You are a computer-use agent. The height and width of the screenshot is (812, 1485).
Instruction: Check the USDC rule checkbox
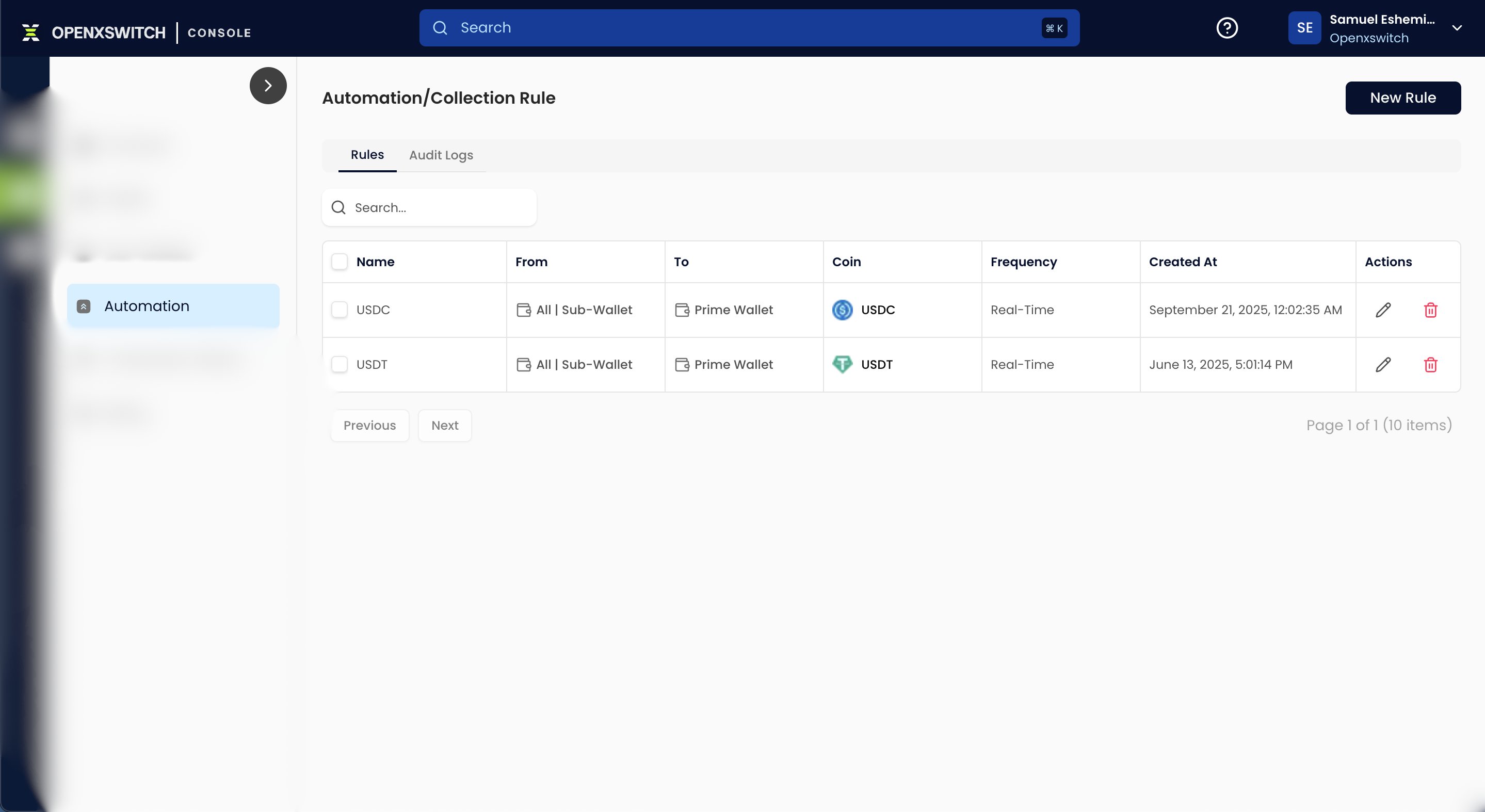340,310
